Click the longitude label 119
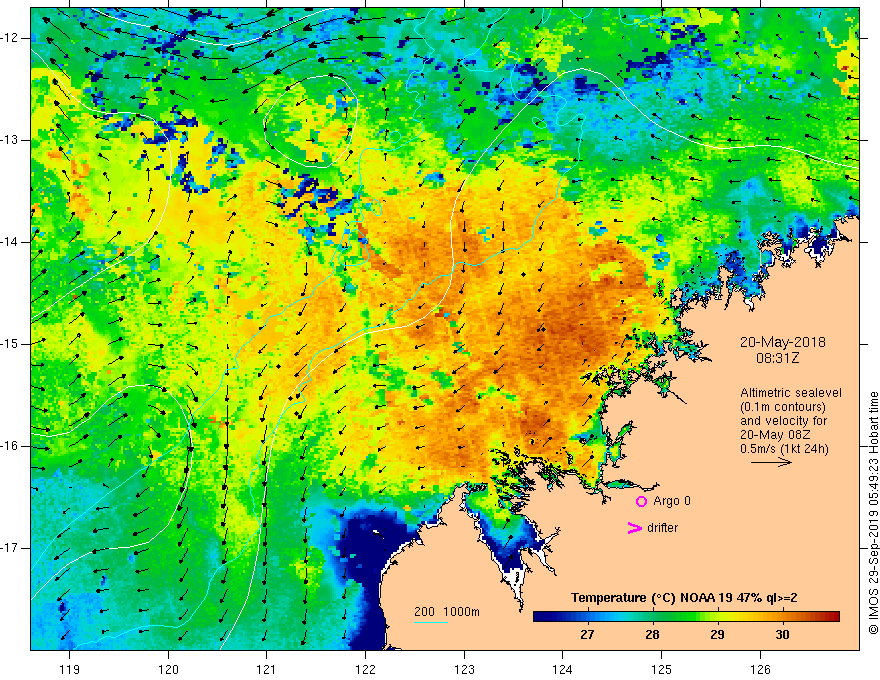The width and height of the screenshot is (880, 680). [70, 670]
